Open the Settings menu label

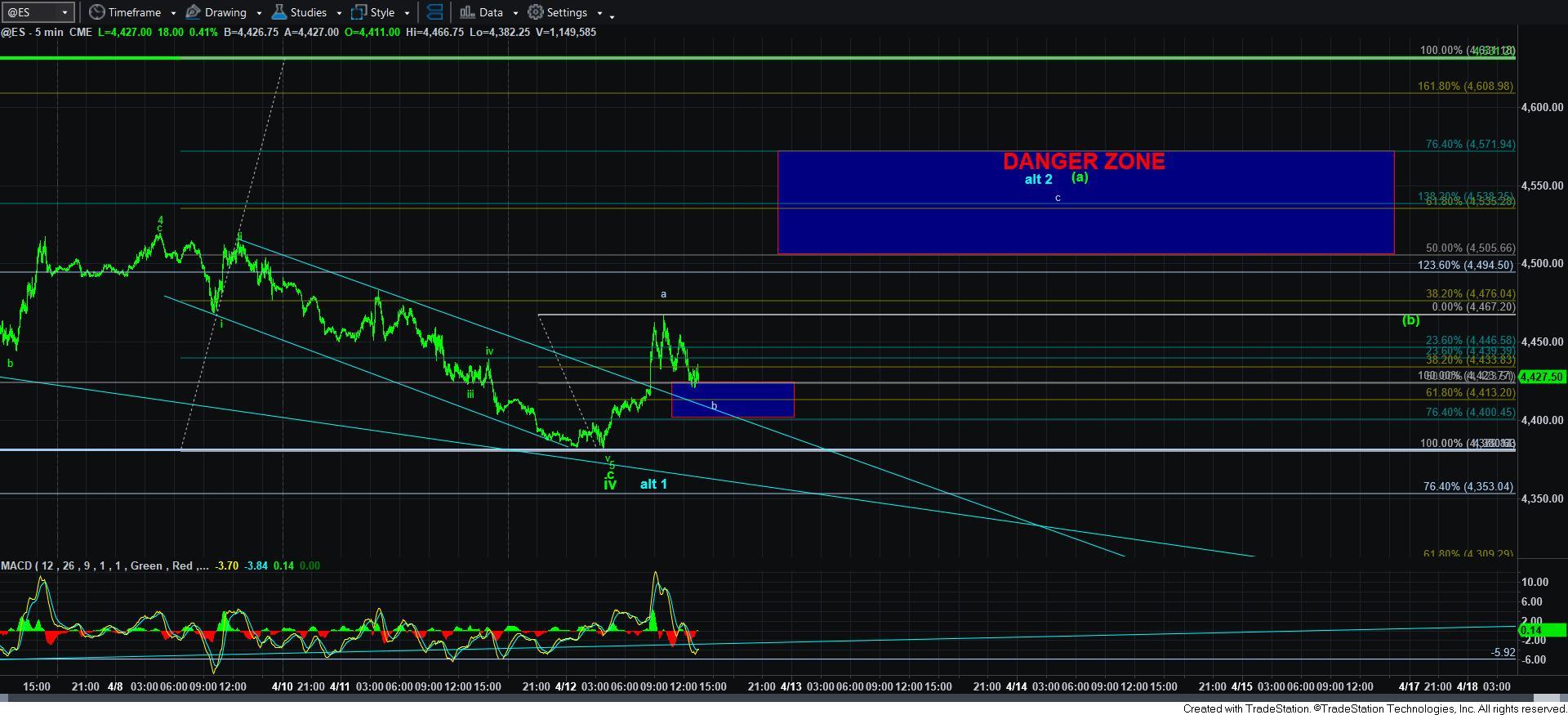[567, 12]
